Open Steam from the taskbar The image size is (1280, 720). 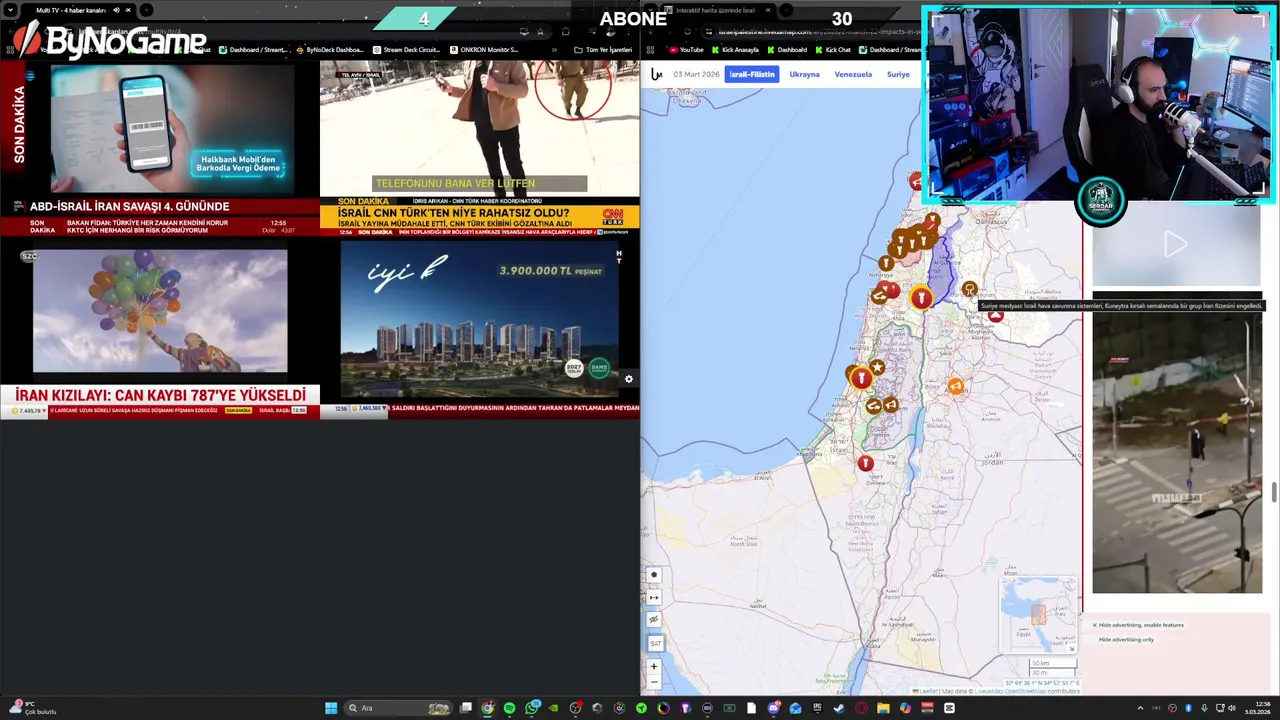click(839, 708)
